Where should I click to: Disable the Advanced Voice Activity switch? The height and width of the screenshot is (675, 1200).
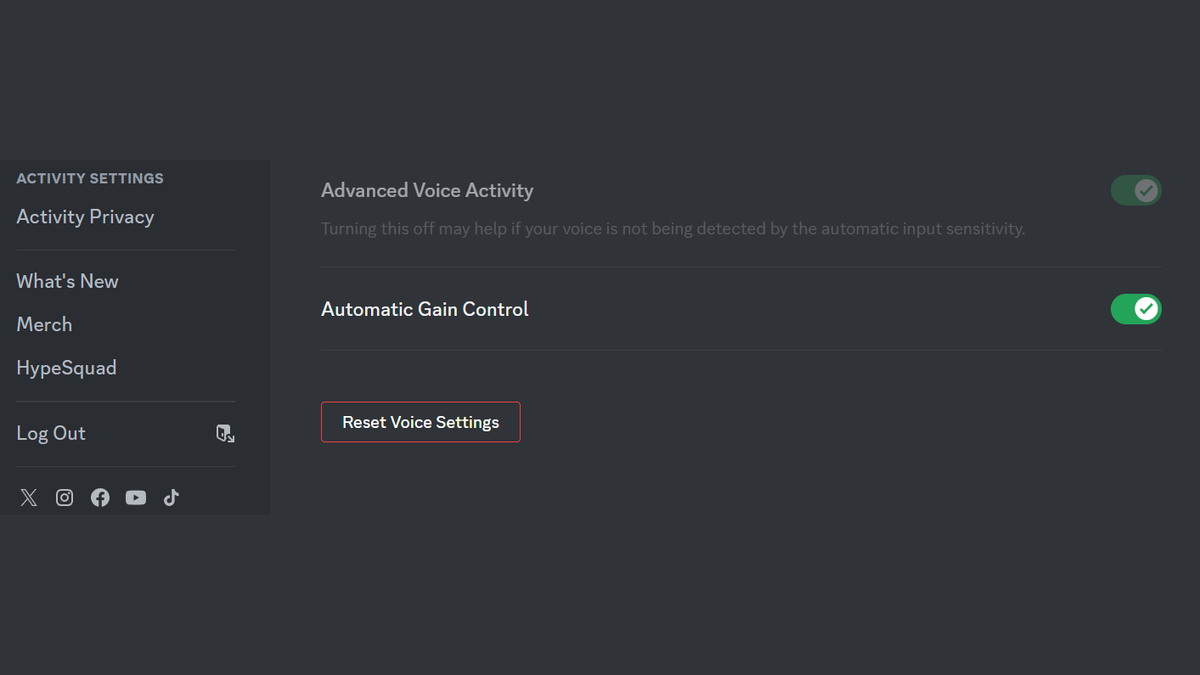pyautogui.click(x=1136, y=190)
